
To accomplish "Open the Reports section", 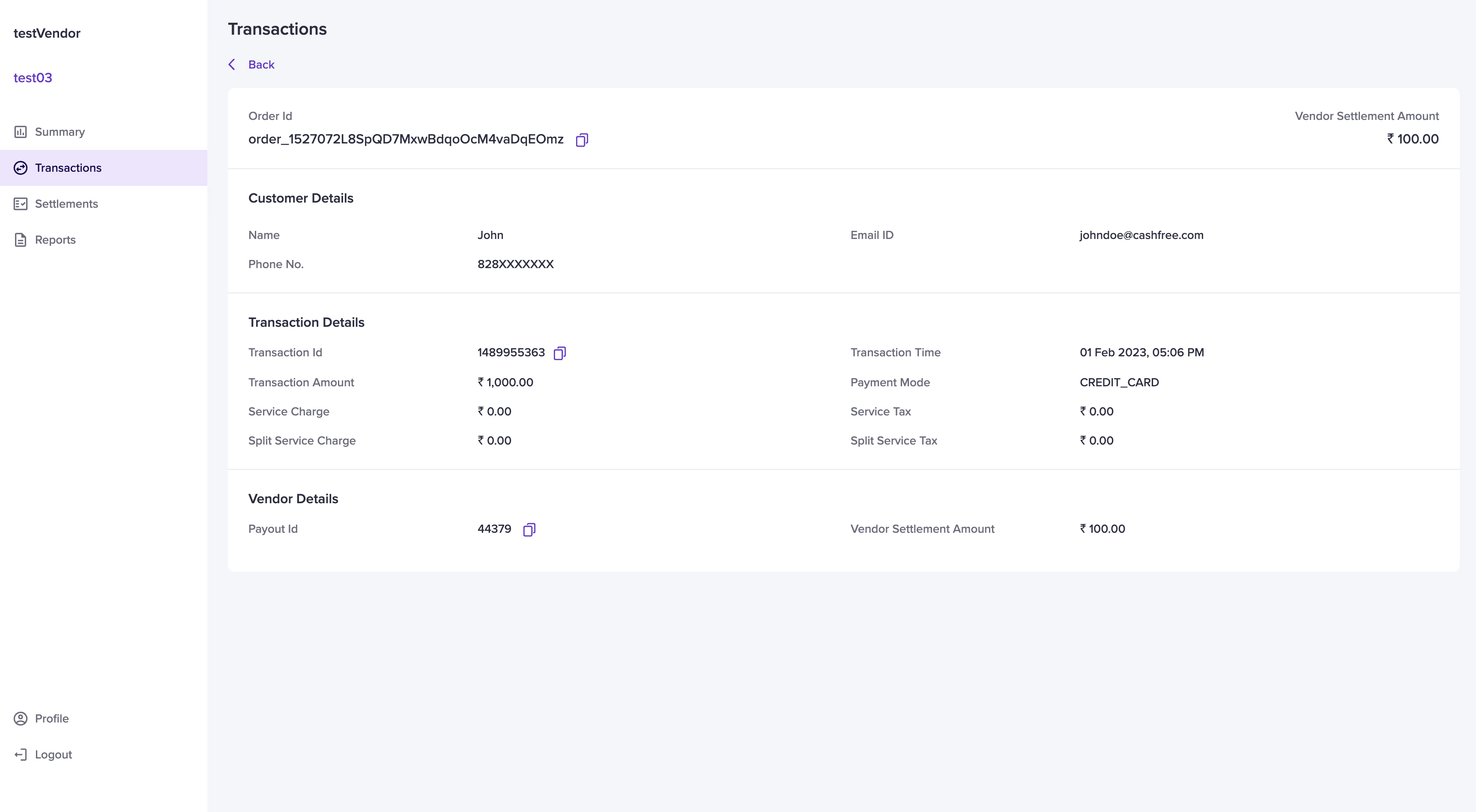I will point(55,240).
